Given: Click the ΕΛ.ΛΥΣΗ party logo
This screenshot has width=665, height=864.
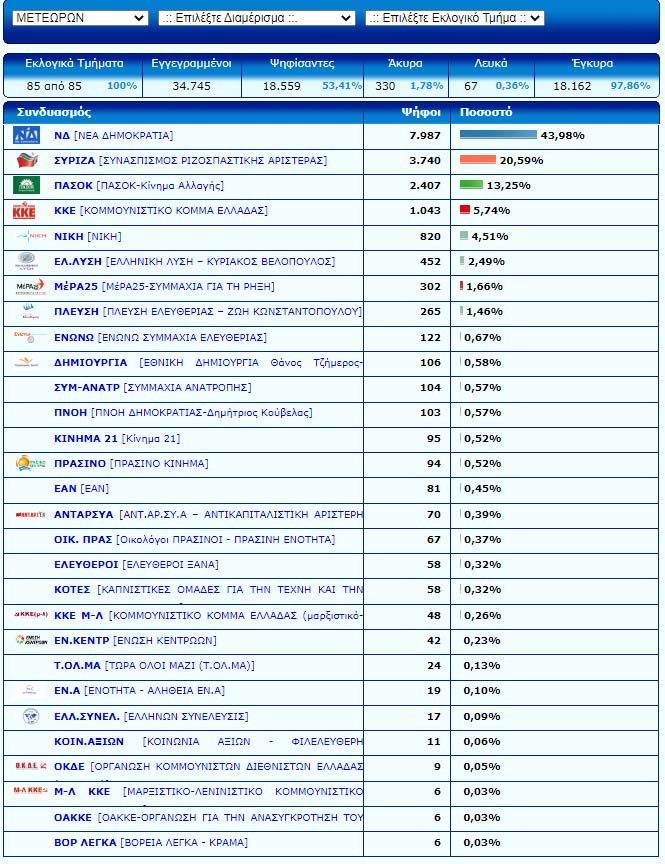Looking at the screenshot, I should click(26, 261).
